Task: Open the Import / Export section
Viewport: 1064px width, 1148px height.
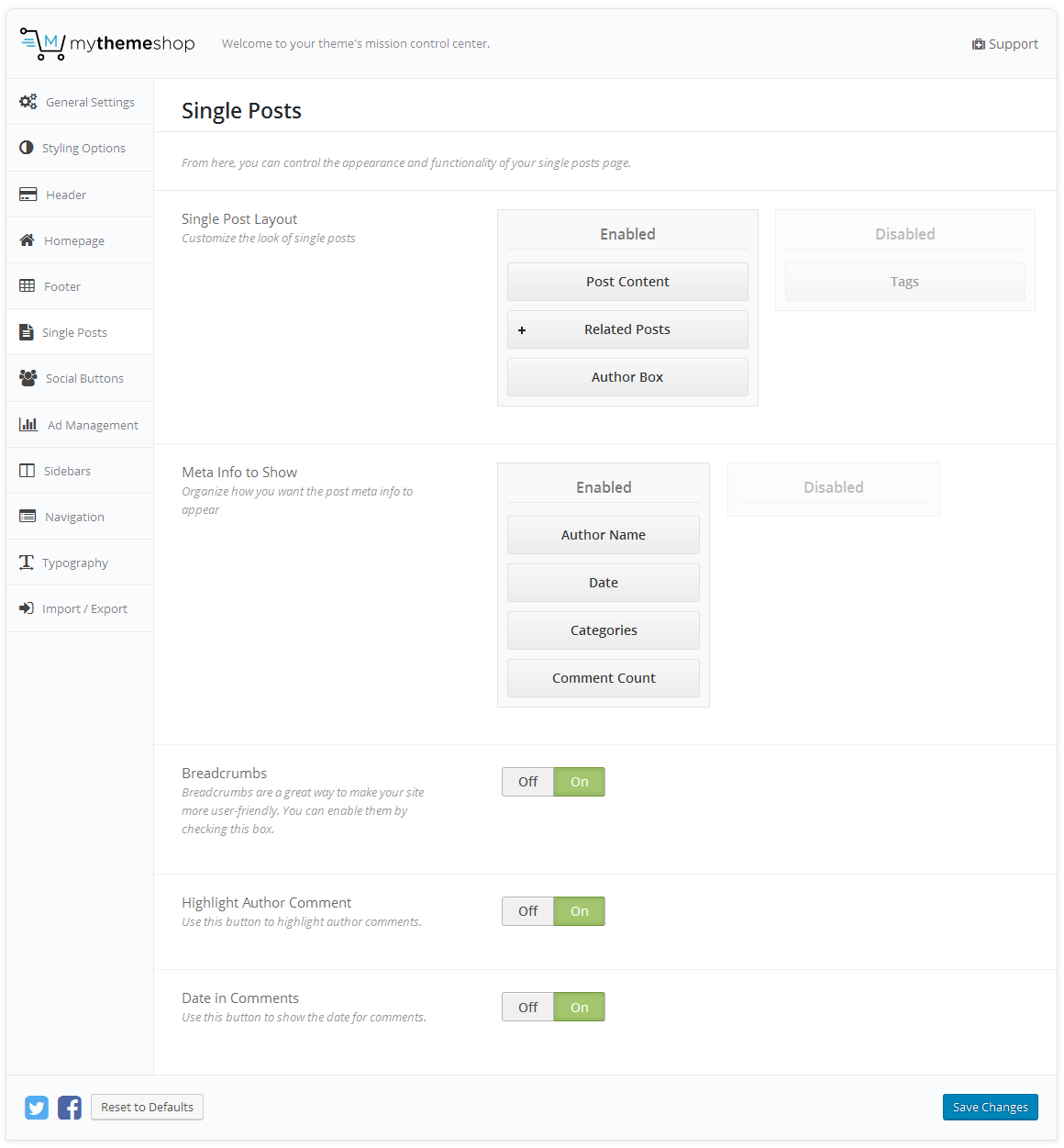Action: [84, 608]
